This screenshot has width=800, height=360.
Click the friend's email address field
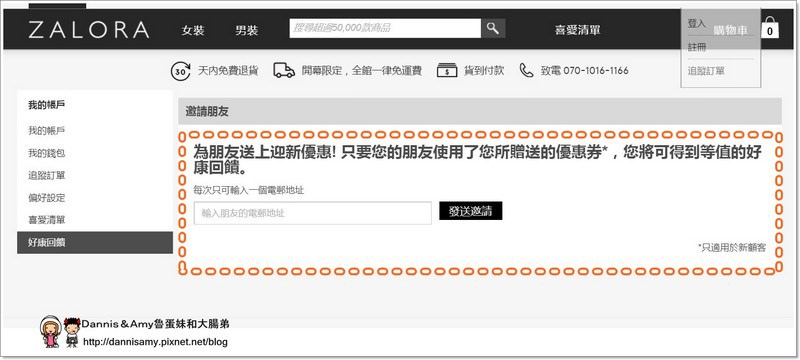pos(313,213)
